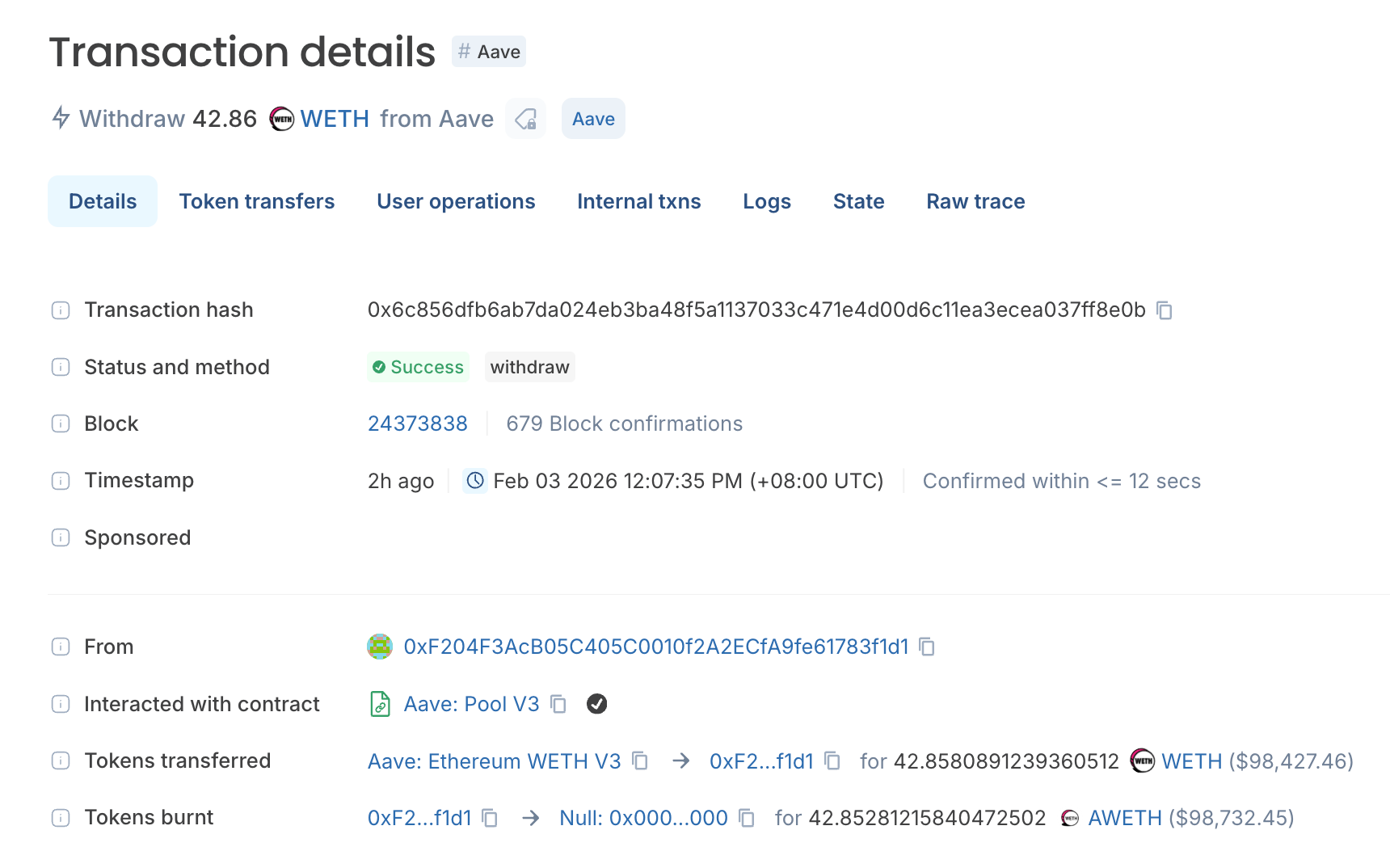Screen dimensions: 1390x868
Task: Copy the From address
Action: point(927,647)
